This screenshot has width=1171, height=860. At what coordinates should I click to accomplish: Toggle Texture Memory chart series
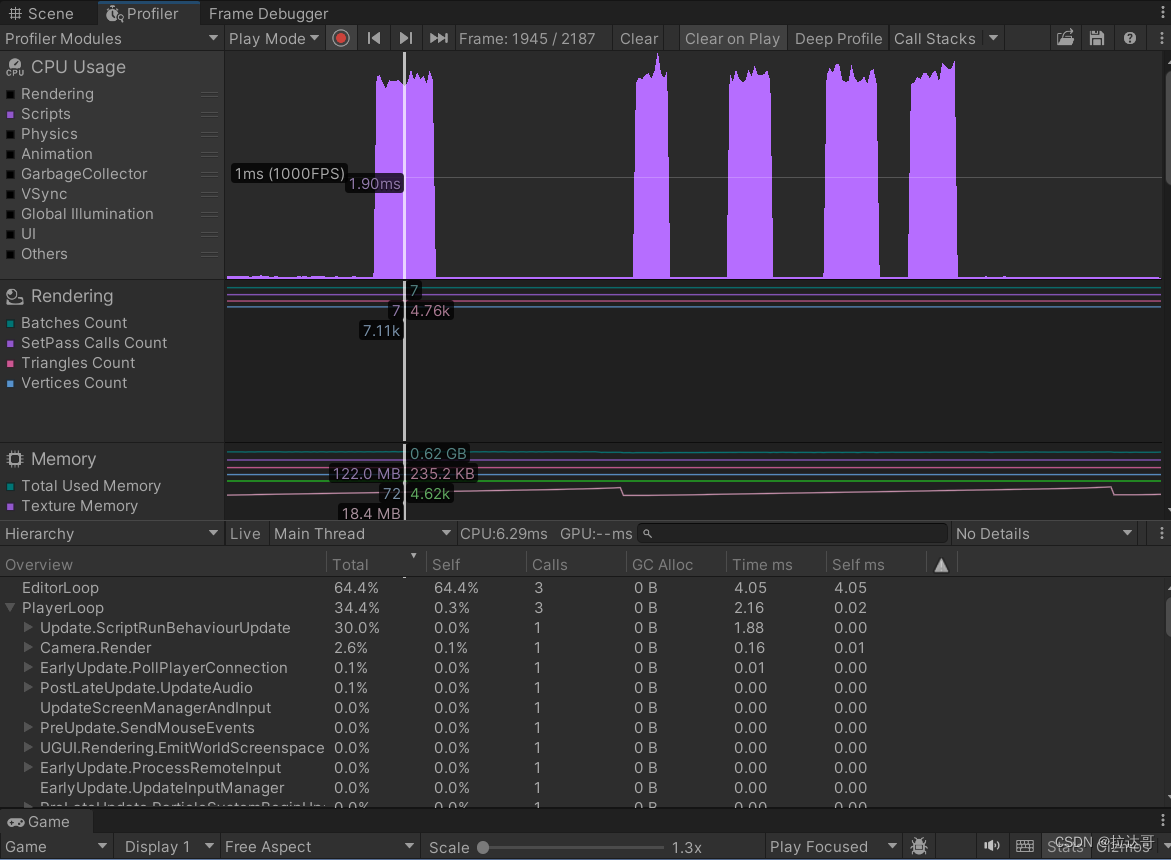pyautogui.click(x=10, y=506)
